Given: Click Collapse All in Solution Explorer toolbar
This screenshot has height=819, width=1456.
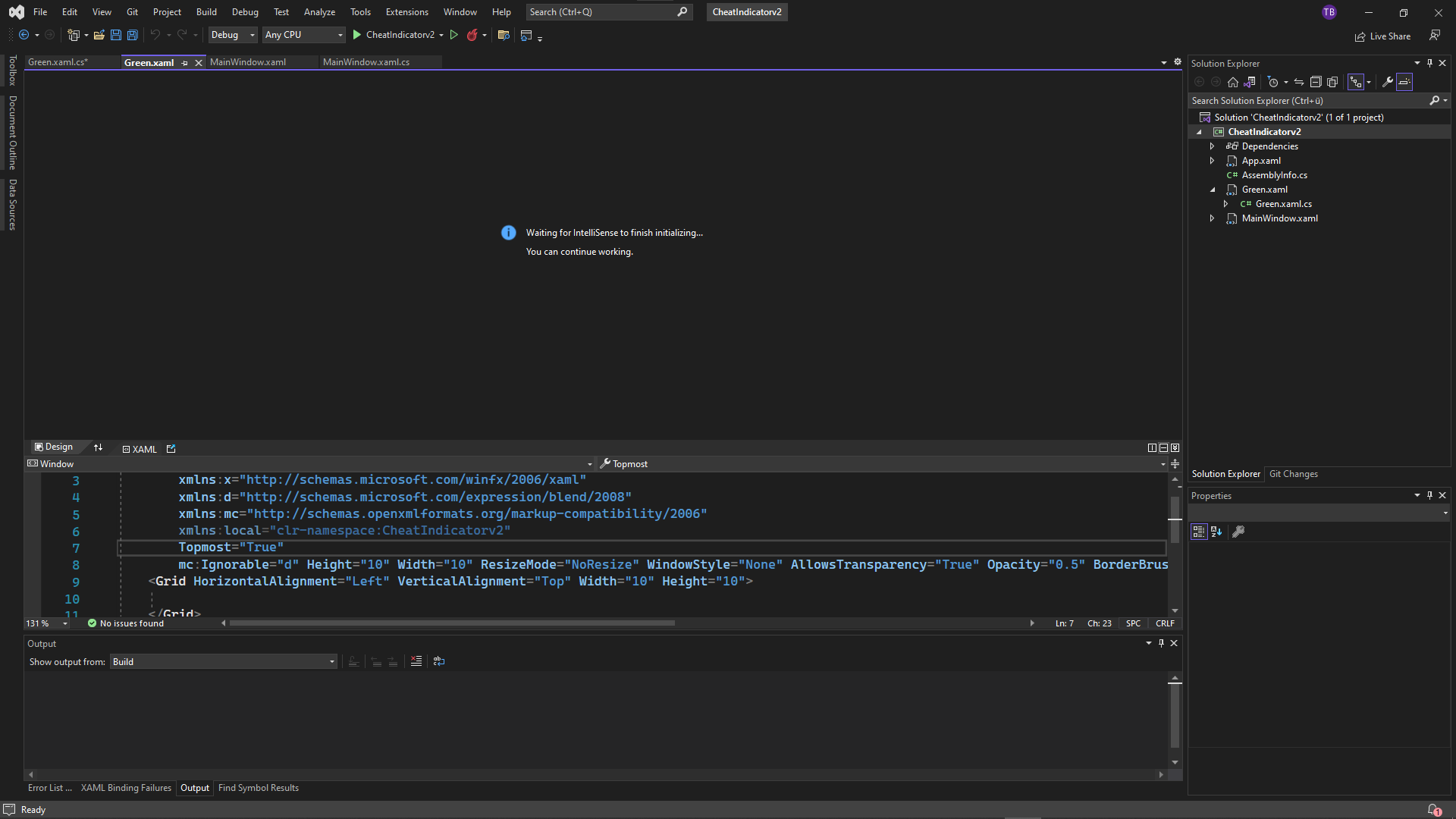Looking at the screenshot, I should [x=1316, y=82].
